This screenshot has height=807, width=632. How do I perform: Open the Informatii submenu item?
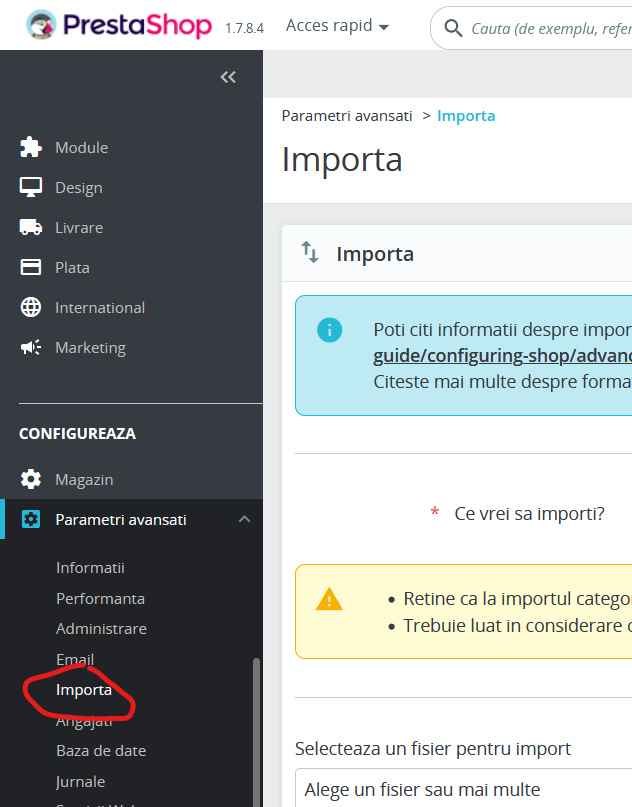tap(91, 568)
